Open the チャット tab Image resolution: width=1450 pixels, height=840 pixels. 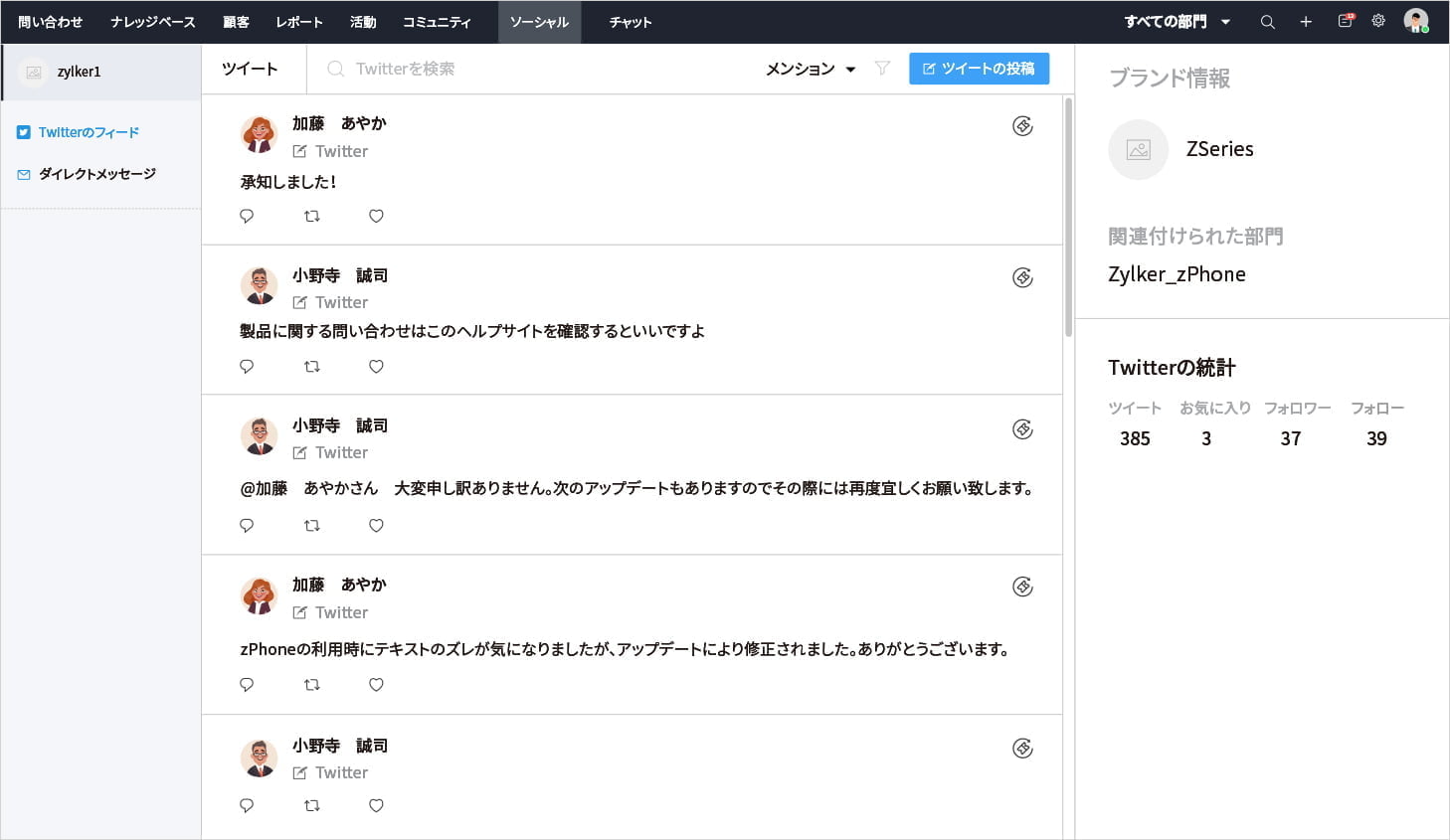click(x=631, y=22)
